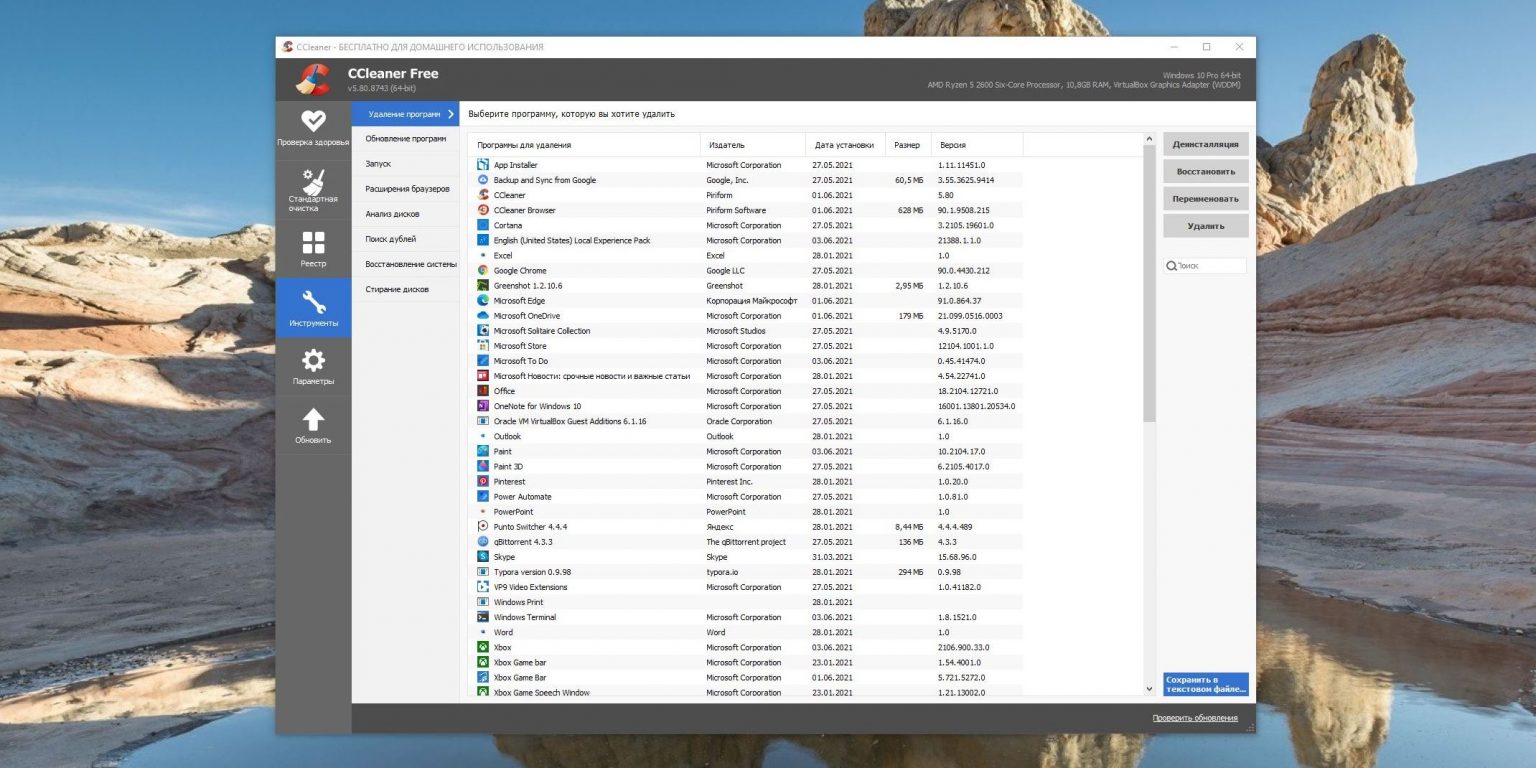Click the Удалить button
Image resolution: width=1536 pixels, height=768 pixels.
coord(1205,226)
